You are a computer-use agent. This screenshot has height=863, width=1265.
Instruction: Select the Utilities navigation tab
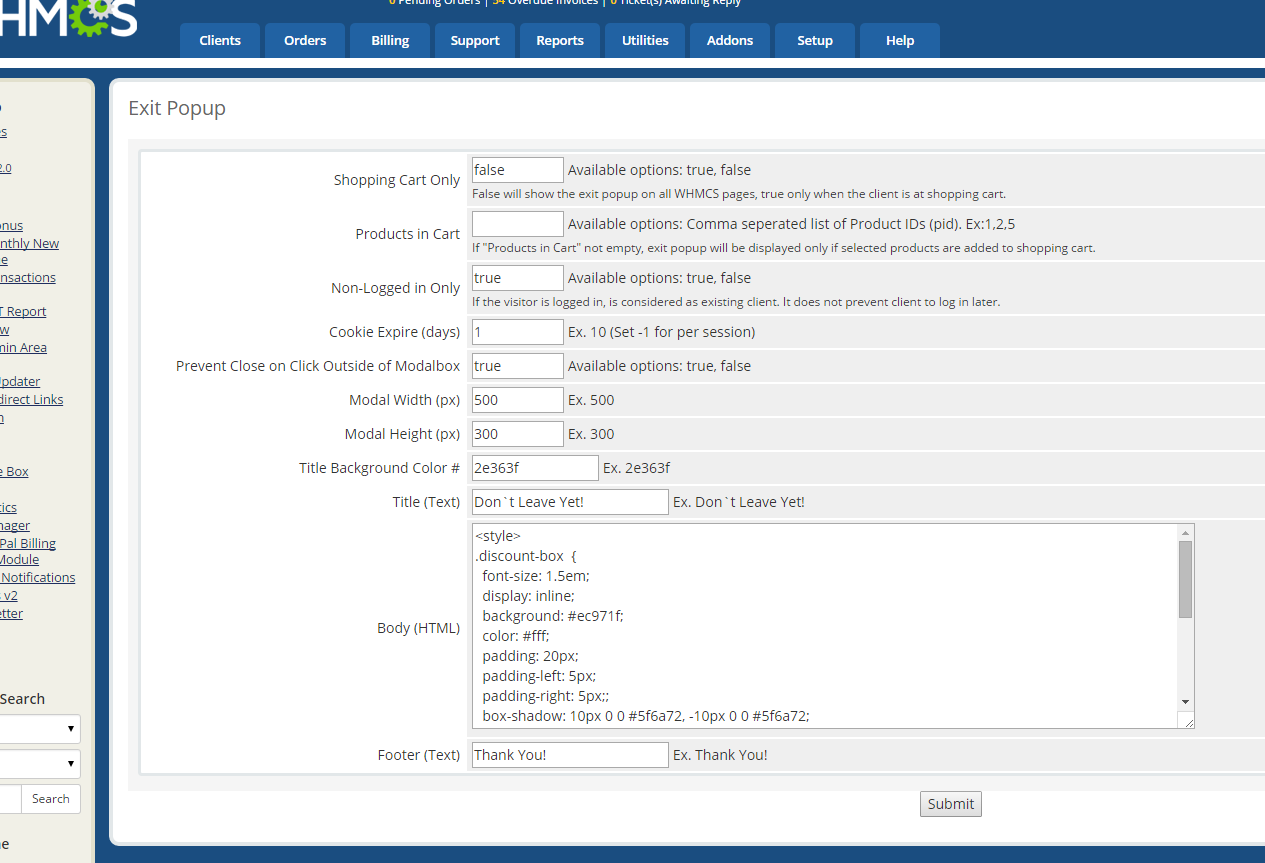pos(645,41)
